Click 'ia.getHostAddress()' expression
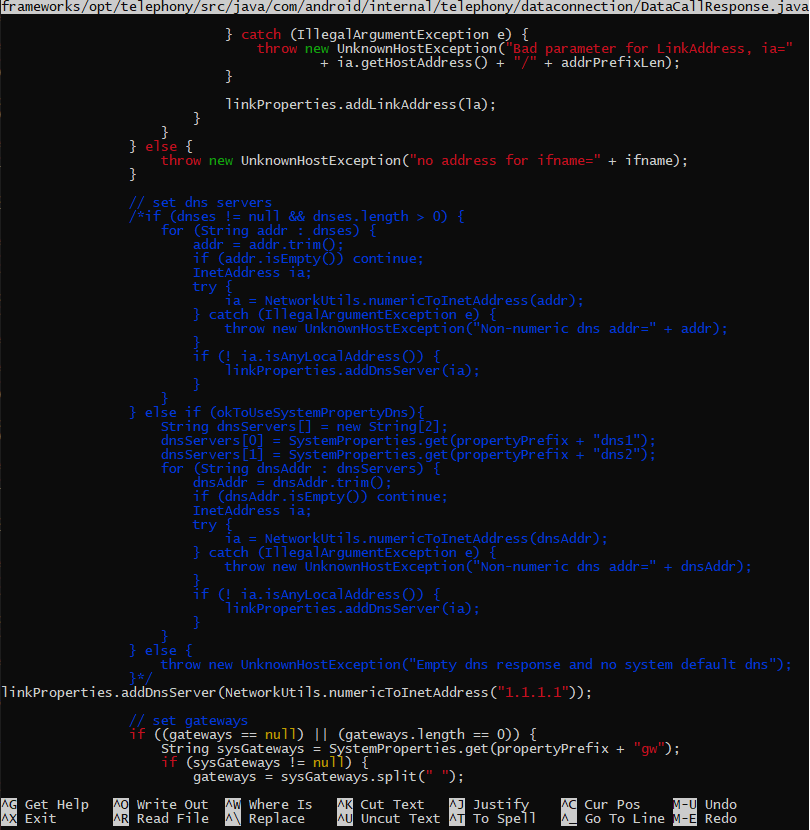The height and width of the screenshot is (830, 810). point(412,62)
